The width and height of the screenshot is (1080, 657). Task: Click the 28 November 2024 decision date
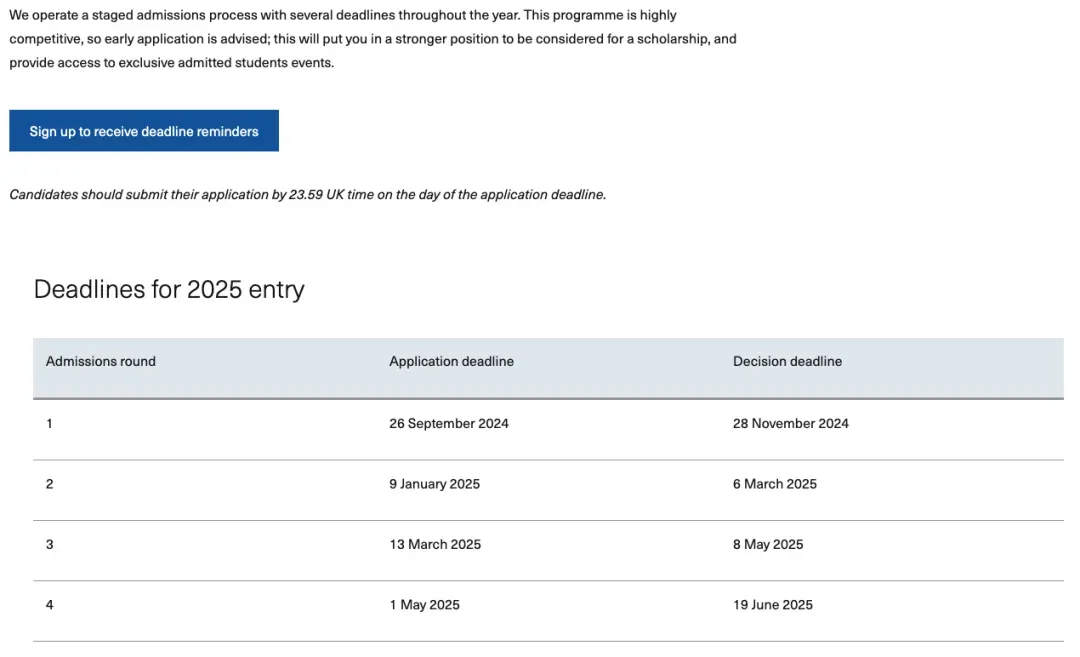click(x=790, y=423)
